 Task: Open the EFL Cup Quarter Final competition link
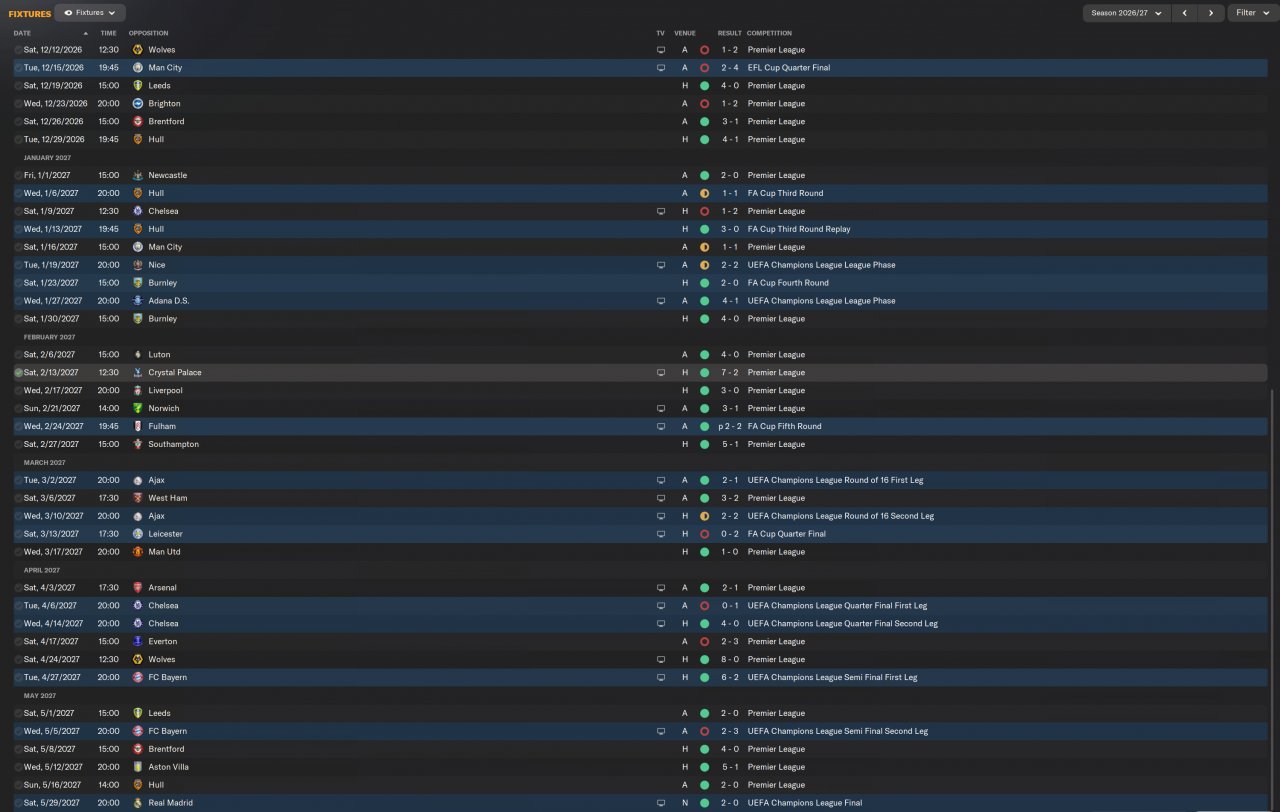pos(789,68)
